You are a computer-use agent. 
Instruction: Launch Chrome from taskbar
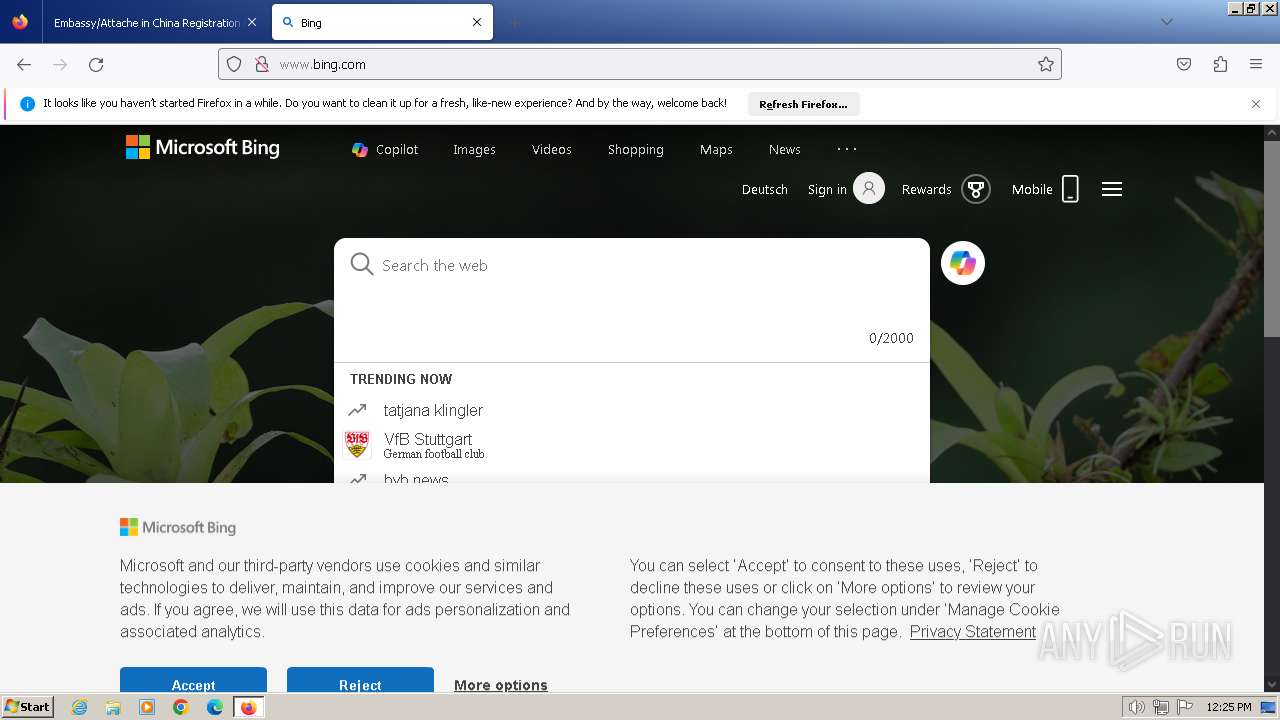[x=181, y=707]
